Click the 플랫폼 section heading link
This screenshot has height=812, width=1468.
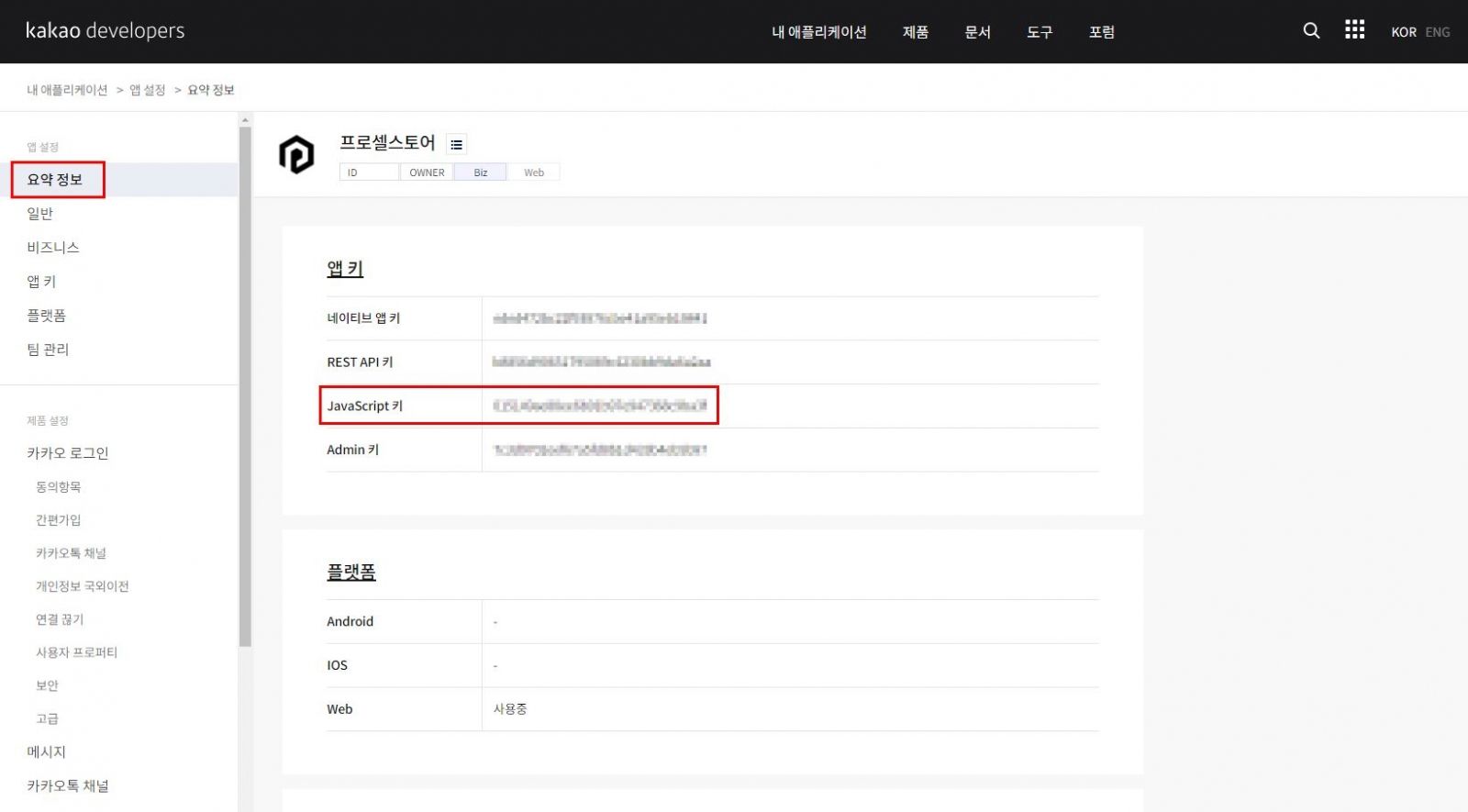(x=351, y=572)
